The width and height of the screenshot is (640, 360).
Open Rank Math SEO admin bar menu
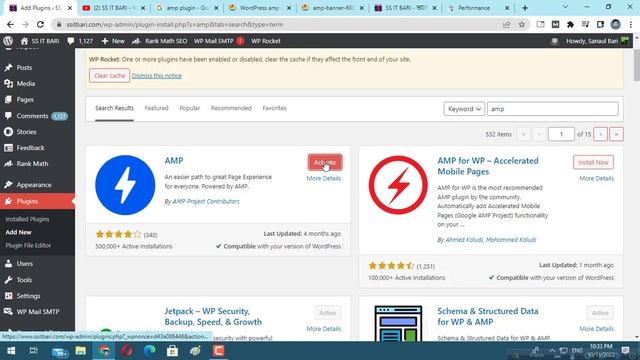[x=160, y=41]
